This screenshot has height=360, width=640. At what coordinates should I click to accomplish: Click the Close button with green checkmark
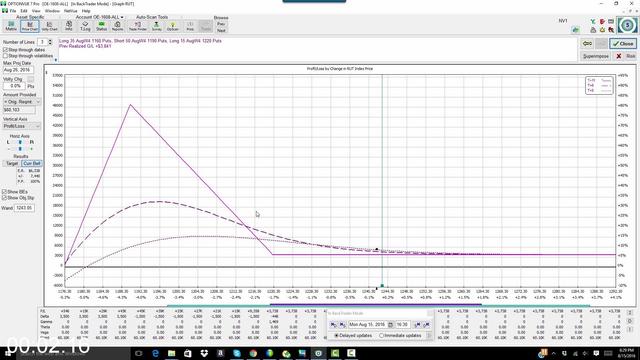(x=623, y=43)
